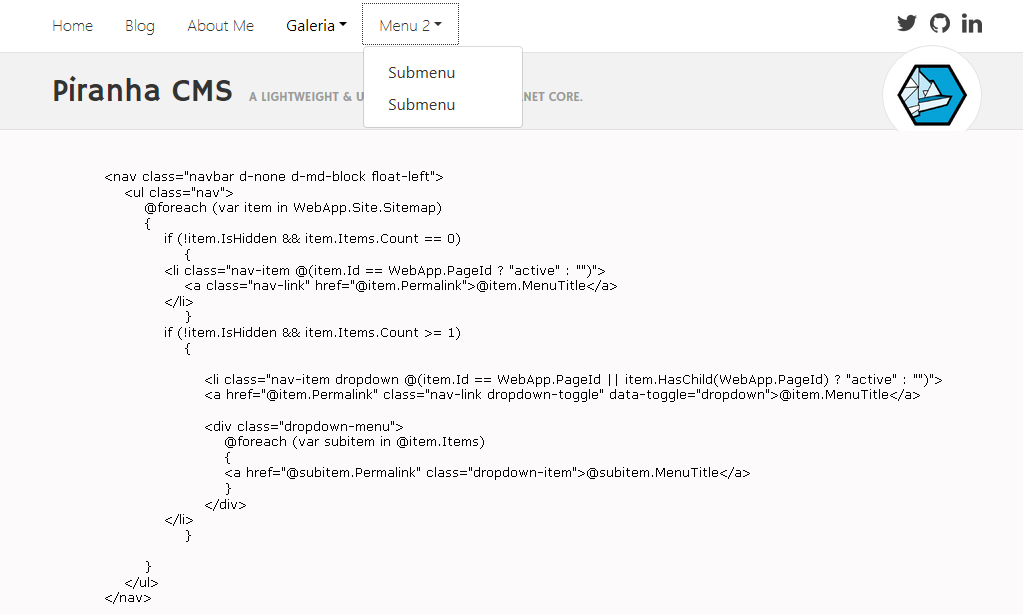Open the Galeria page
Image resolution: width=1023 pixels, height=614 pixels.
tap(310, 25)
